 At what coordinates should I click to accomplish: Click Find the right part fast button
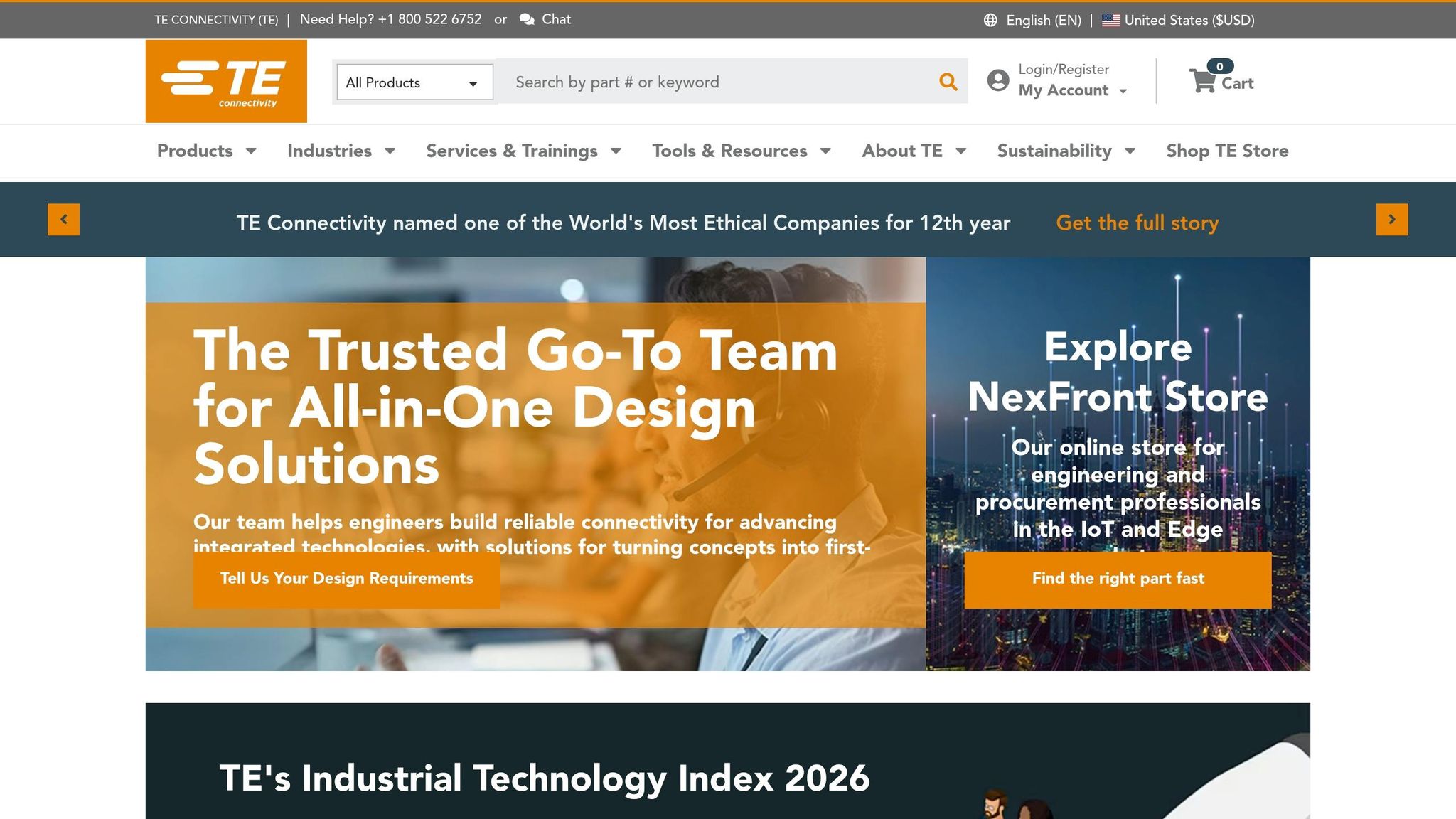click(x=1118, y=579)
